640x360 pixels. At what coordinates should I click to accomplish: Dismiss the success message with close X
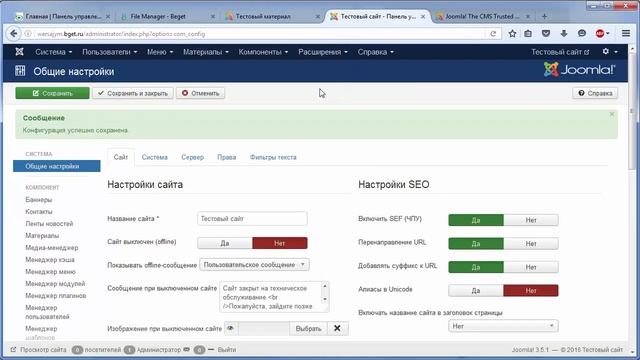611,114
